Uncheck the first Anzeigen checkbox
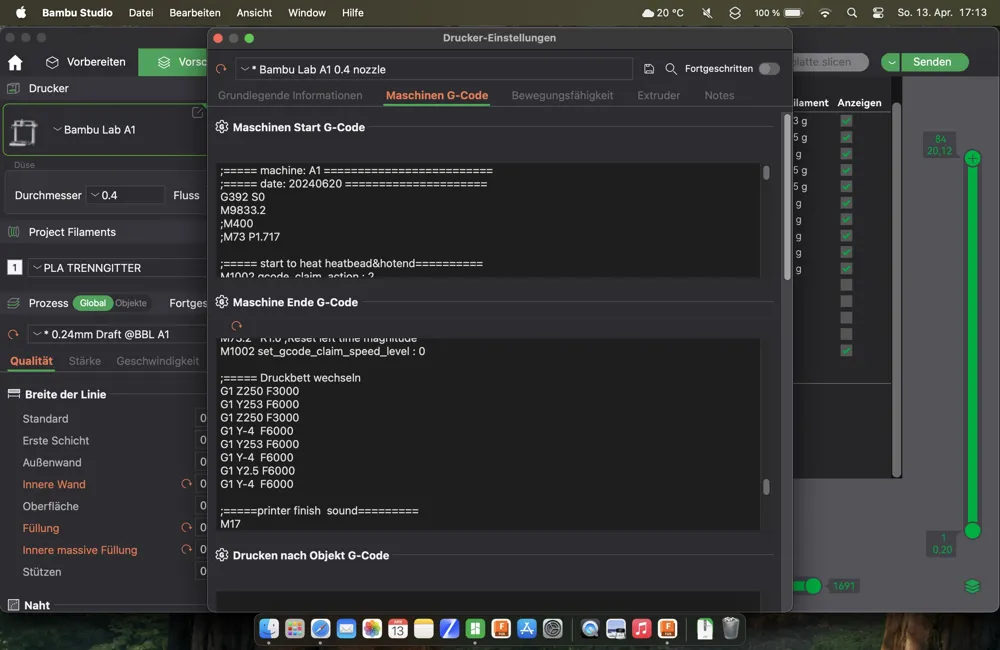1000x650 pixels. pos(846,121)
